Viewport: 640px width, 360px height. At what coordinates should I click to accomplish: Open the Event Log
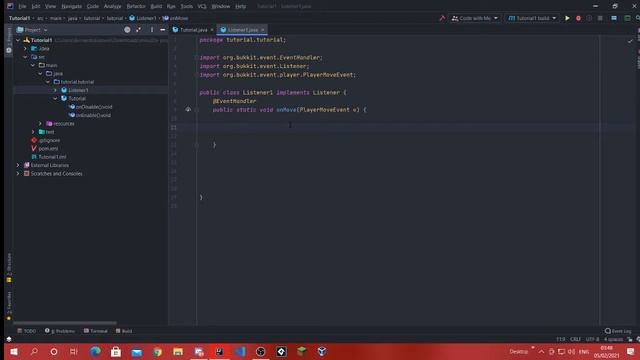[618, 331]
